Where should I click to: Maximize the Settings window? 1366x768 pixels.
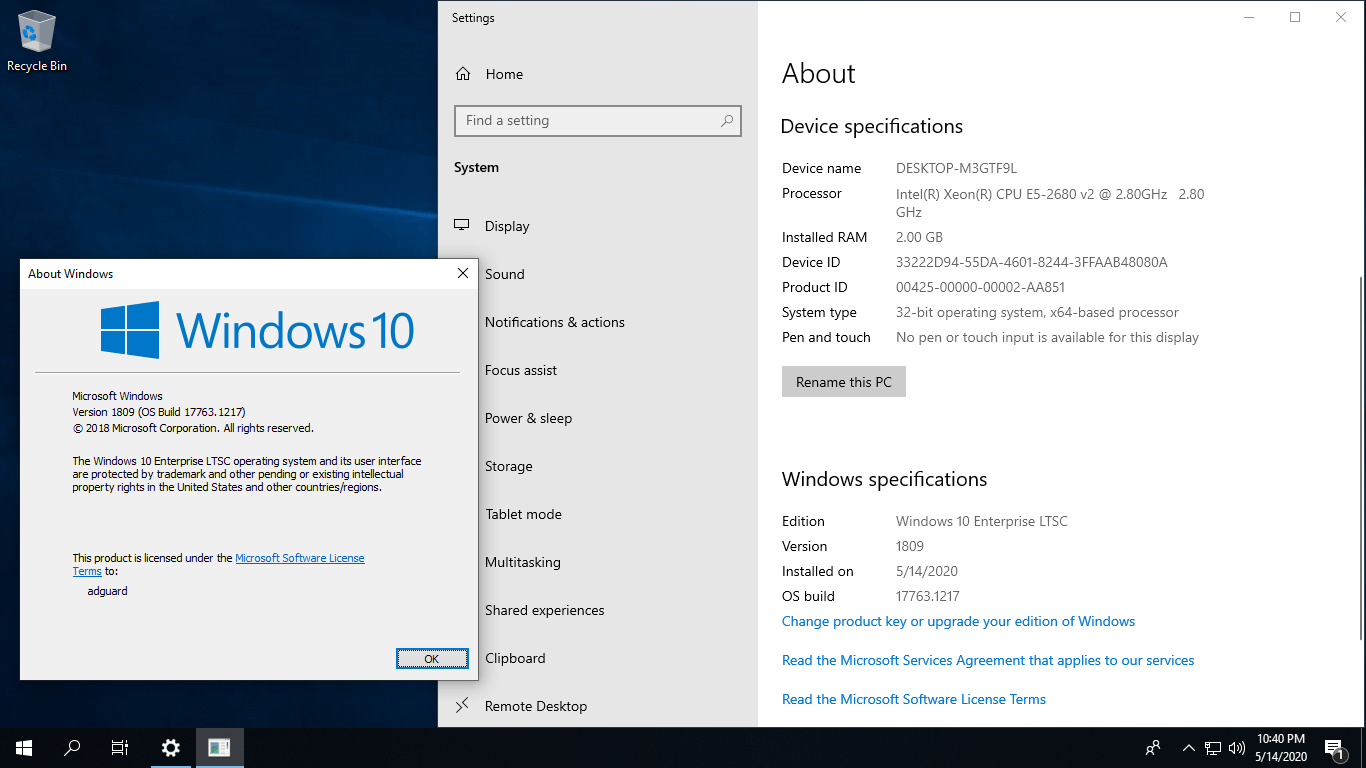point(1295,17)
